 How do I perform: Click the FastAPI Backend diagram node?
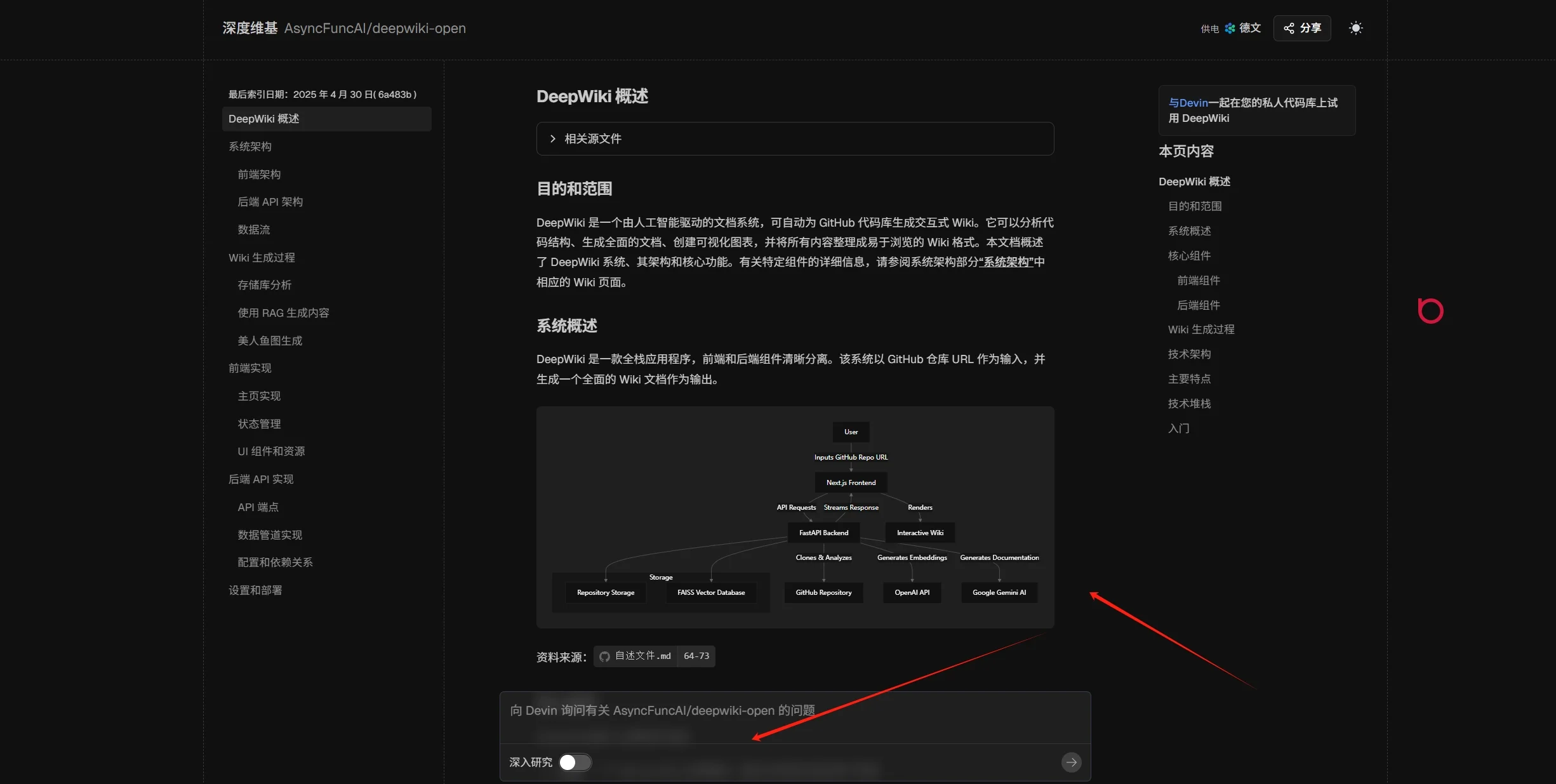pyautogui.click(x=823, y=533)
